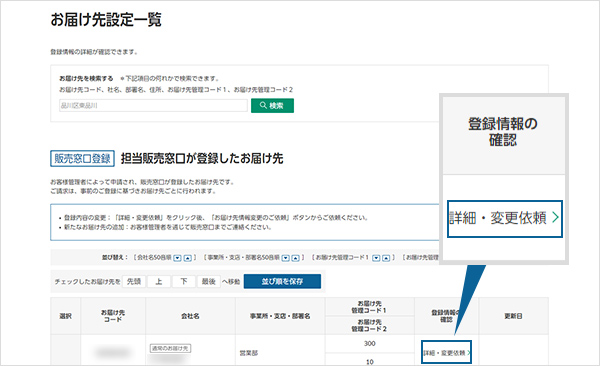The width and height of the screenshot is (600, 366).
Task: Click the 担当販売窓口が登録したお届け先 heading
Action: [x=202, y=158]
